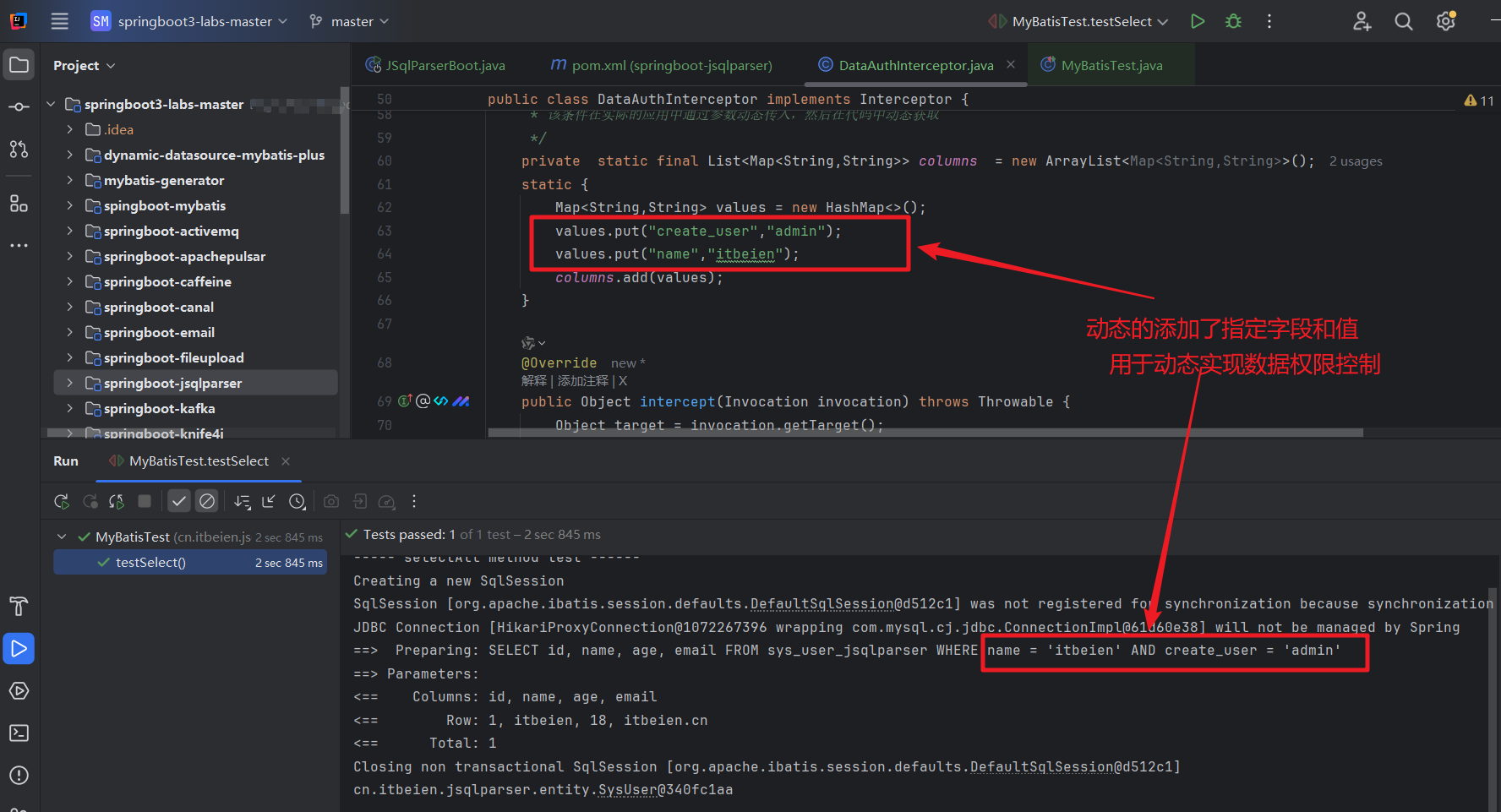Open the Build hammer tool window

pos(19,606)
